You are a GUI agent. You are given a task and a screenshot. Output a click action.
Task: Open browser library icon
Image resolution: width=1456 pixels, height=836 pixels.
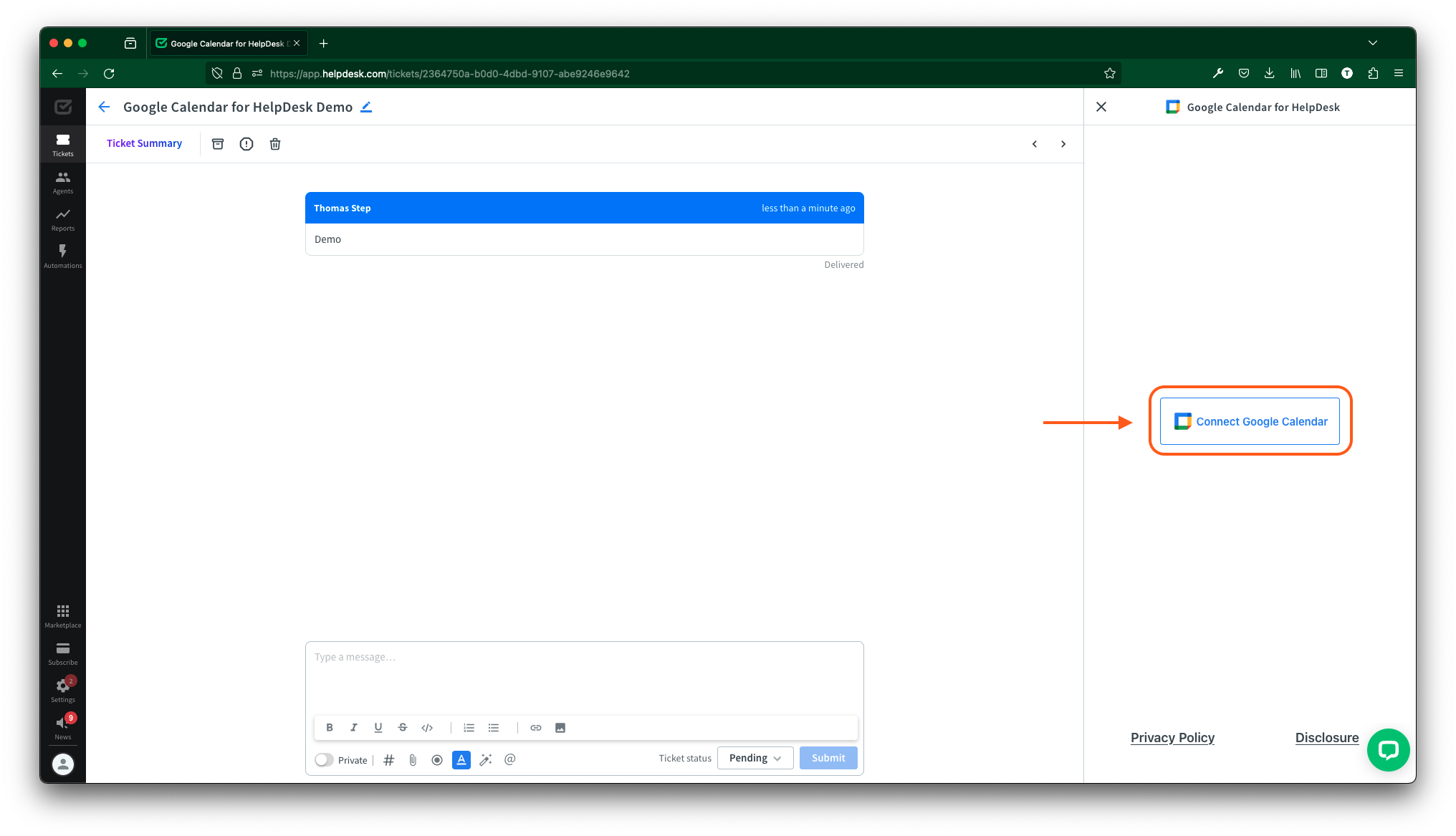(1295, 73)
